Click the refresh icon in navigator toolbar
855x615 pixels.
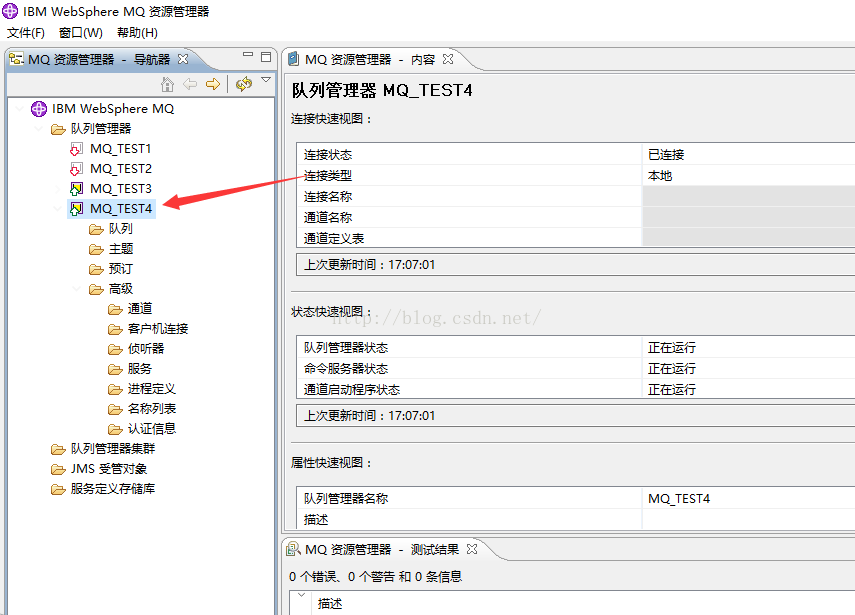tap(244, 83)
